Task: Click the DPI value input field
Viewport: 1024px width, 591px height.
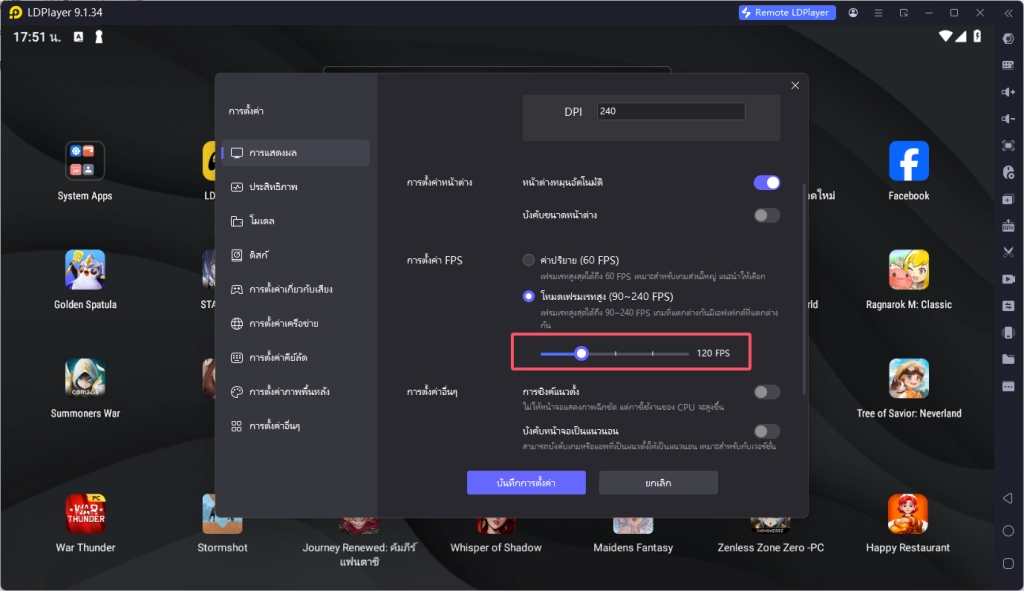Action: [670, 110]
